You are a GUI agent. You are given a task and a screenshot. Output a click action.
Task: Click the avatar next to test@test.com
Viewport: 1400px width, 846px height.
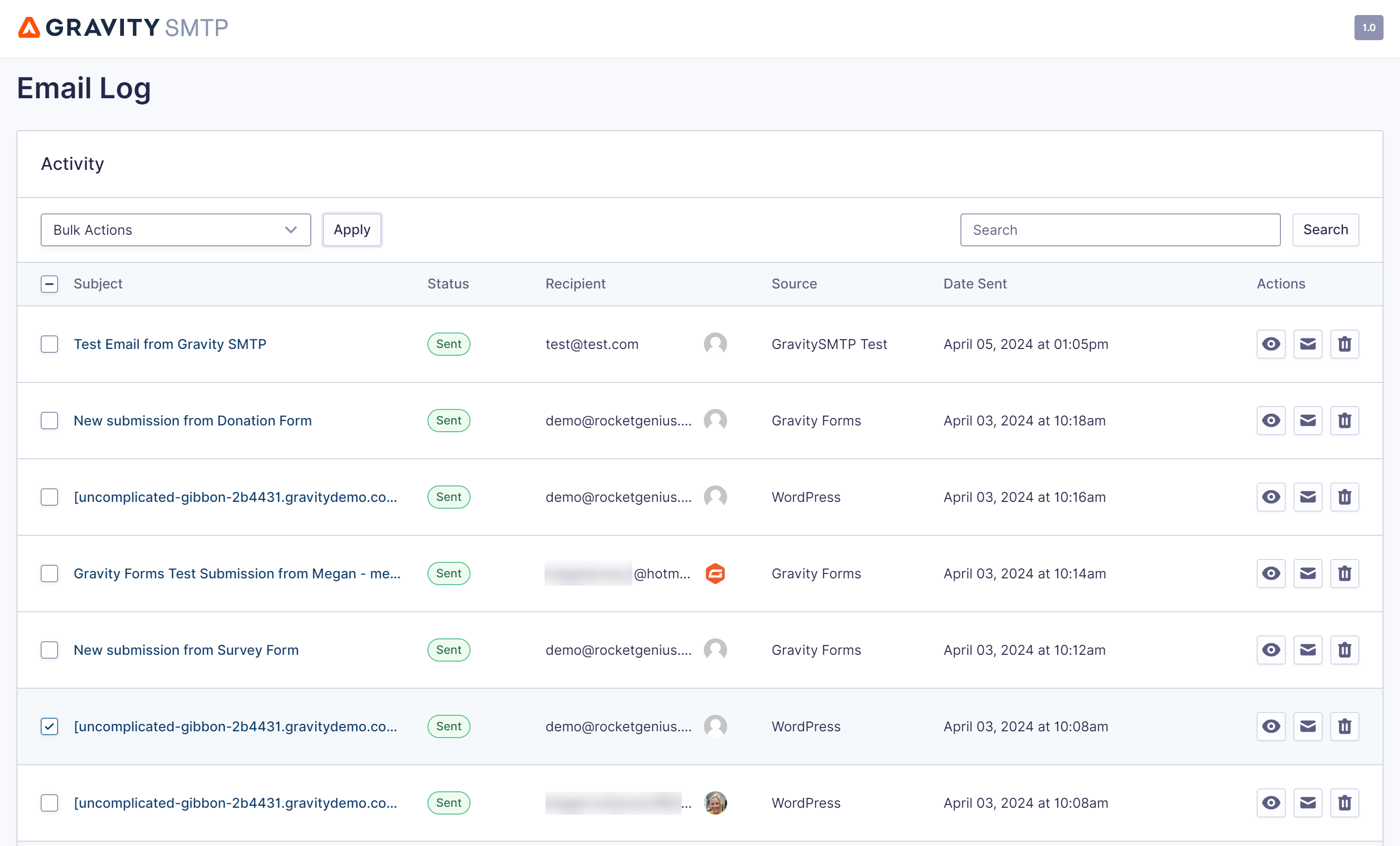[x=715, y=344]
